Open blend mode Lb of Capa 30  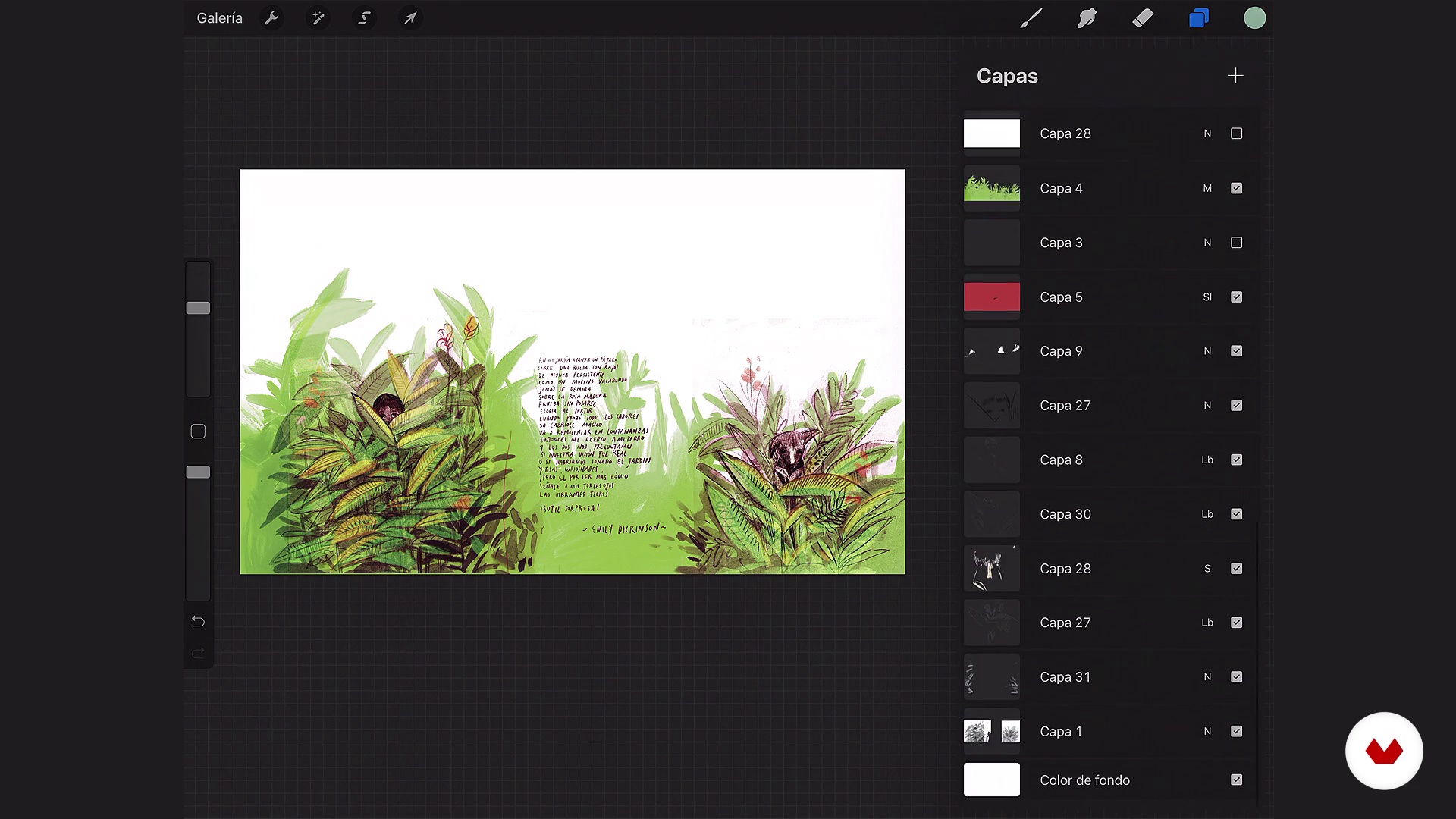[x=1207, y=514]
